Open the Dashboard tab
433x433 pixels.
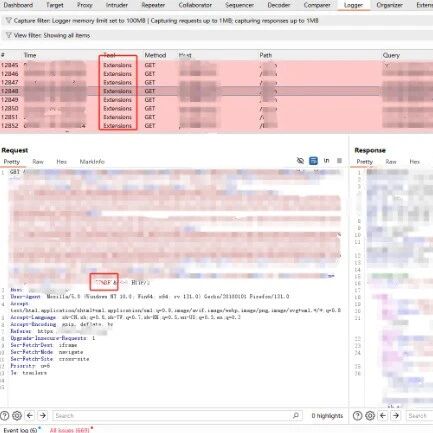[18, 5]
